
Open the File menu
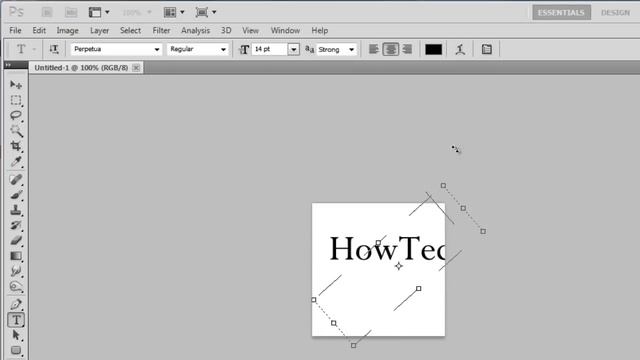click(15, 31)
